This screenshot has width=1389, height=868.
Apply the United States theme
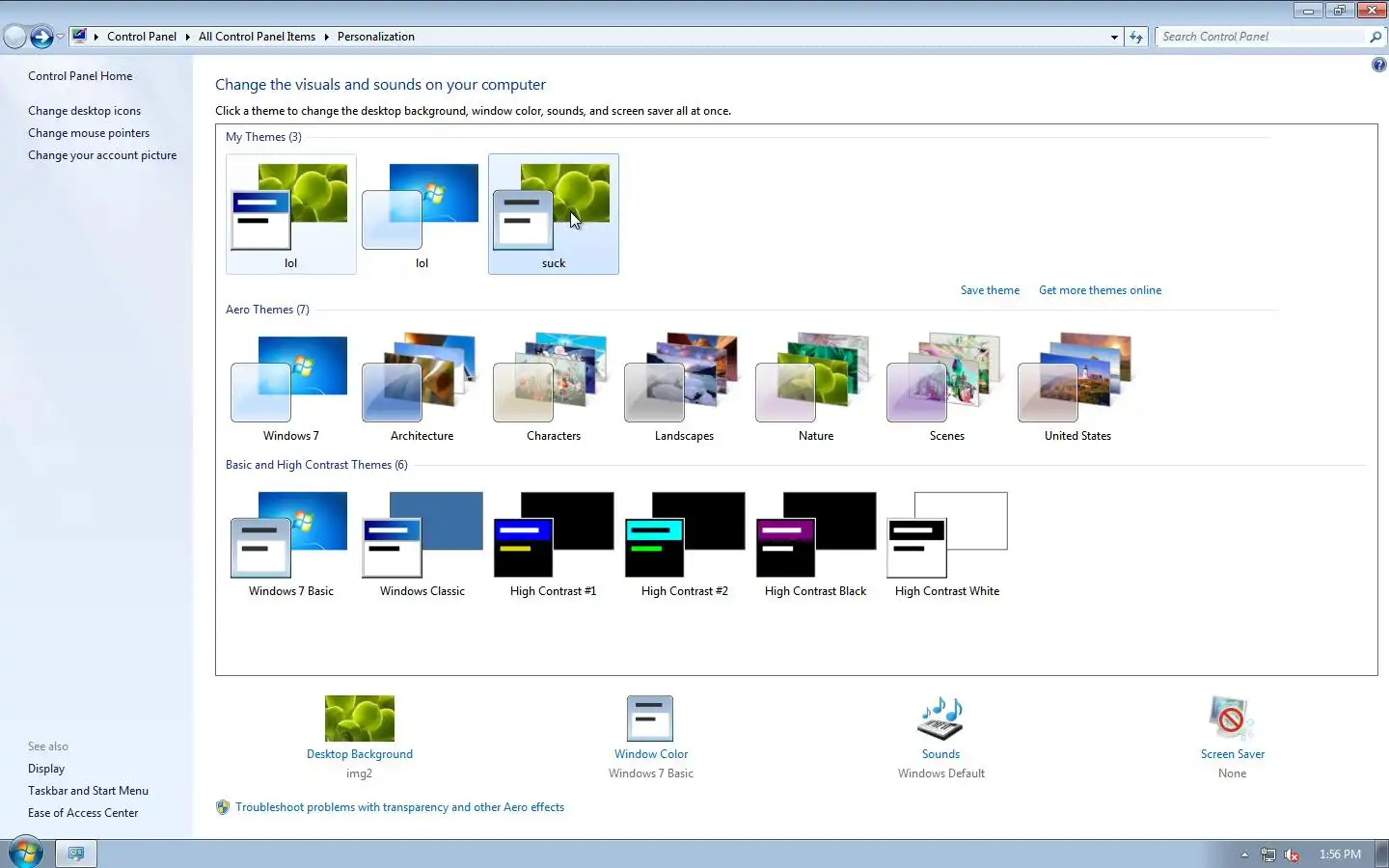[1077, 387]
